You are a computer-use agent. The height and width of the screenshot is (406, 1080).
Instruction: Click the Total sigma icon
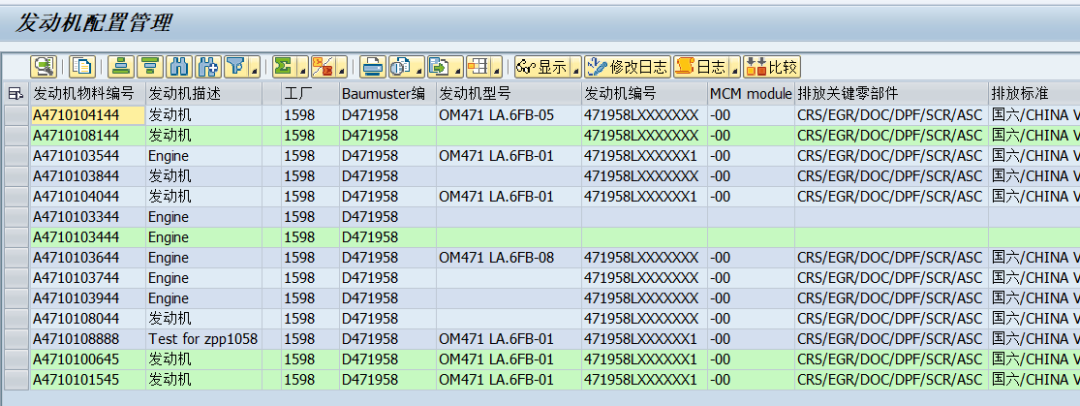tap(282, 67)
